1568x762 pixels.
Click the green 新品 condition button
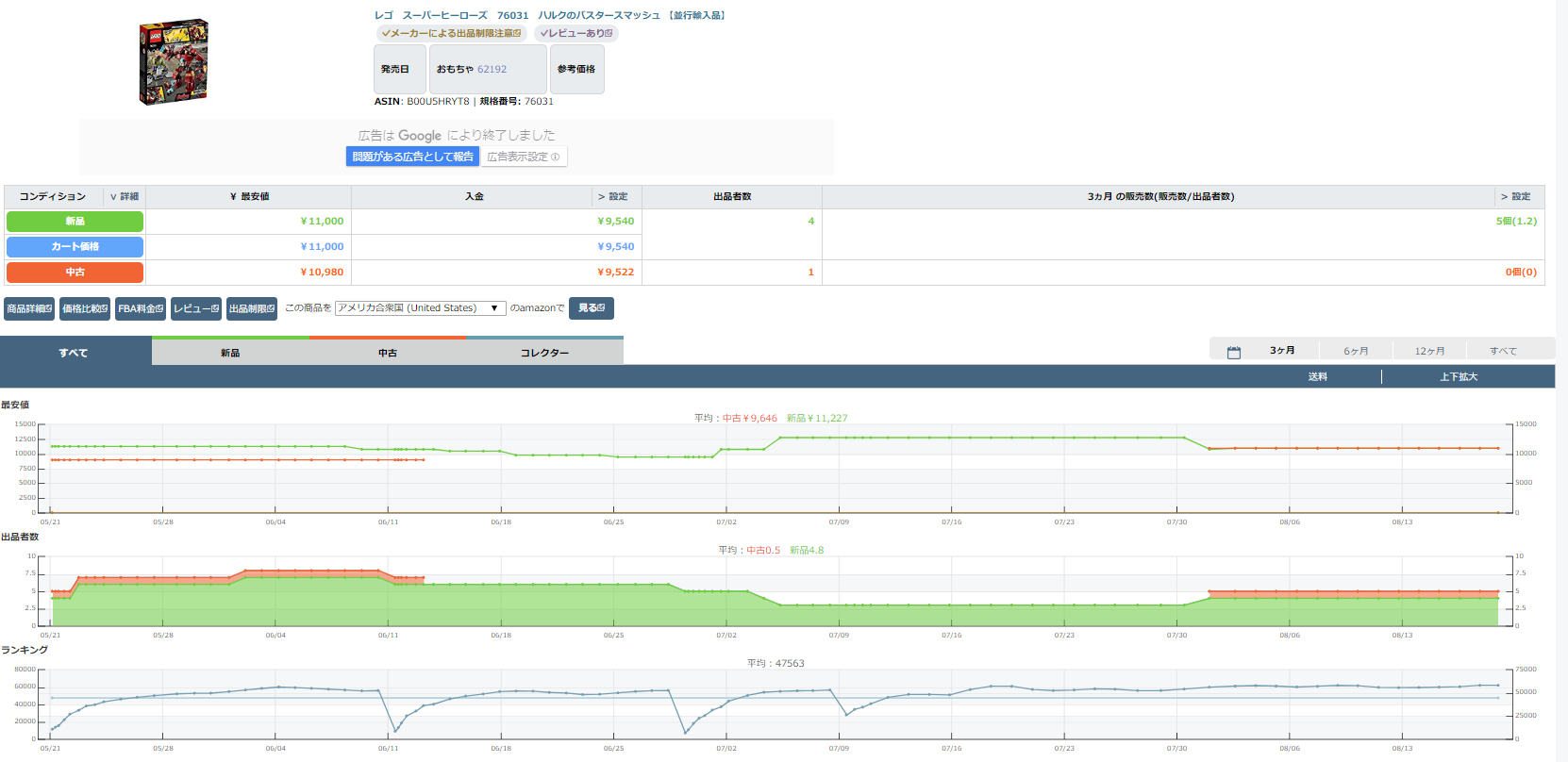click(x=75, y=222)
